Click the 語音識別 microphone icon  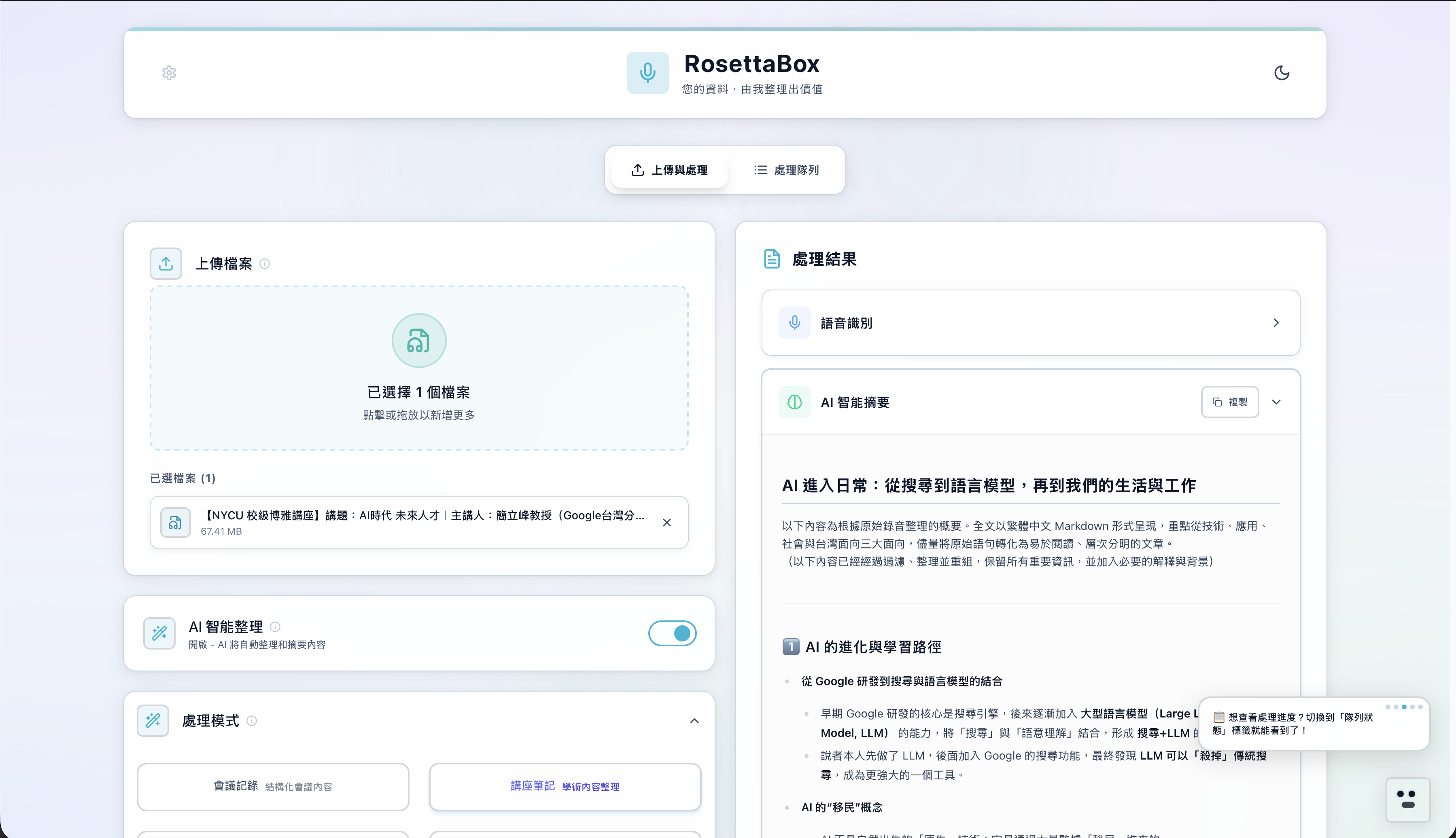794,323
